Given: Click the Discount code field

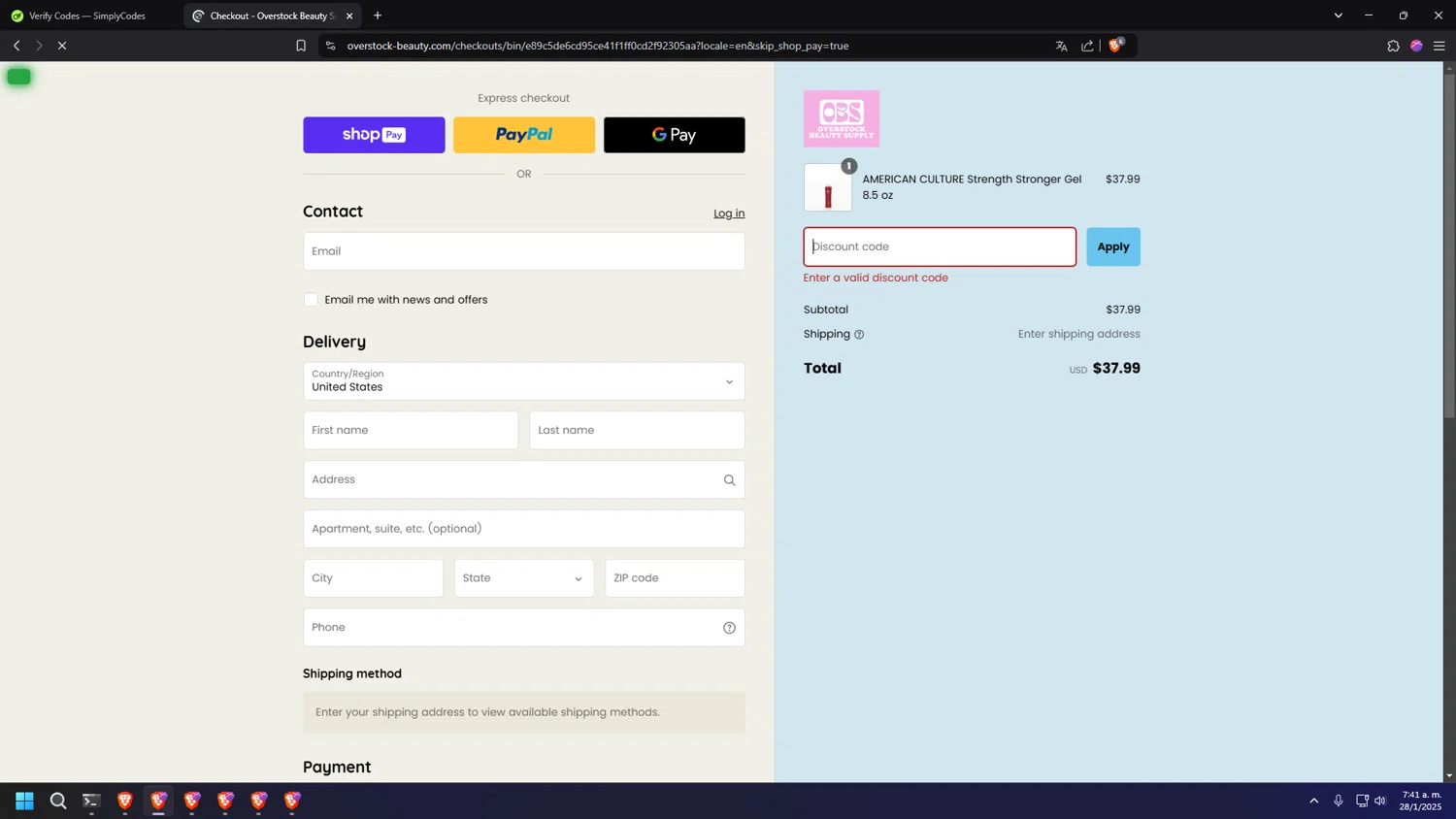Looking at the screenshot, I should [940, 246].
